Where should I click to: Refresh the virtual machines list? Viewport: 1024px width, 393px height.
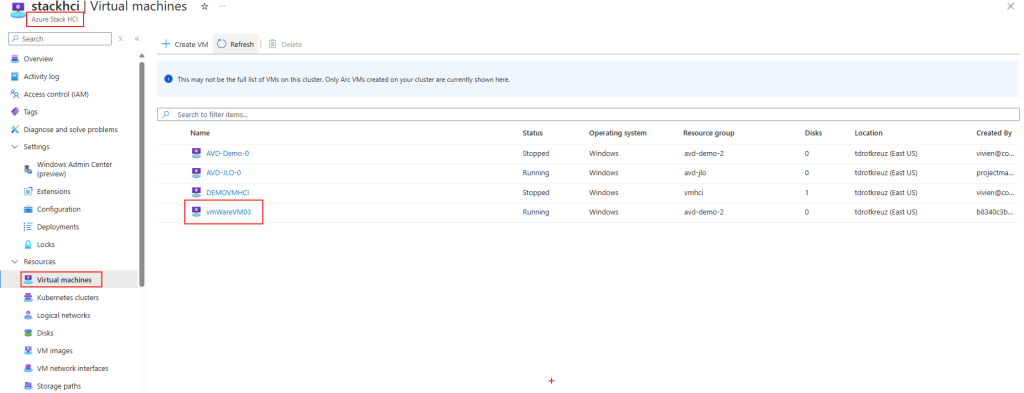coord(235,44)
